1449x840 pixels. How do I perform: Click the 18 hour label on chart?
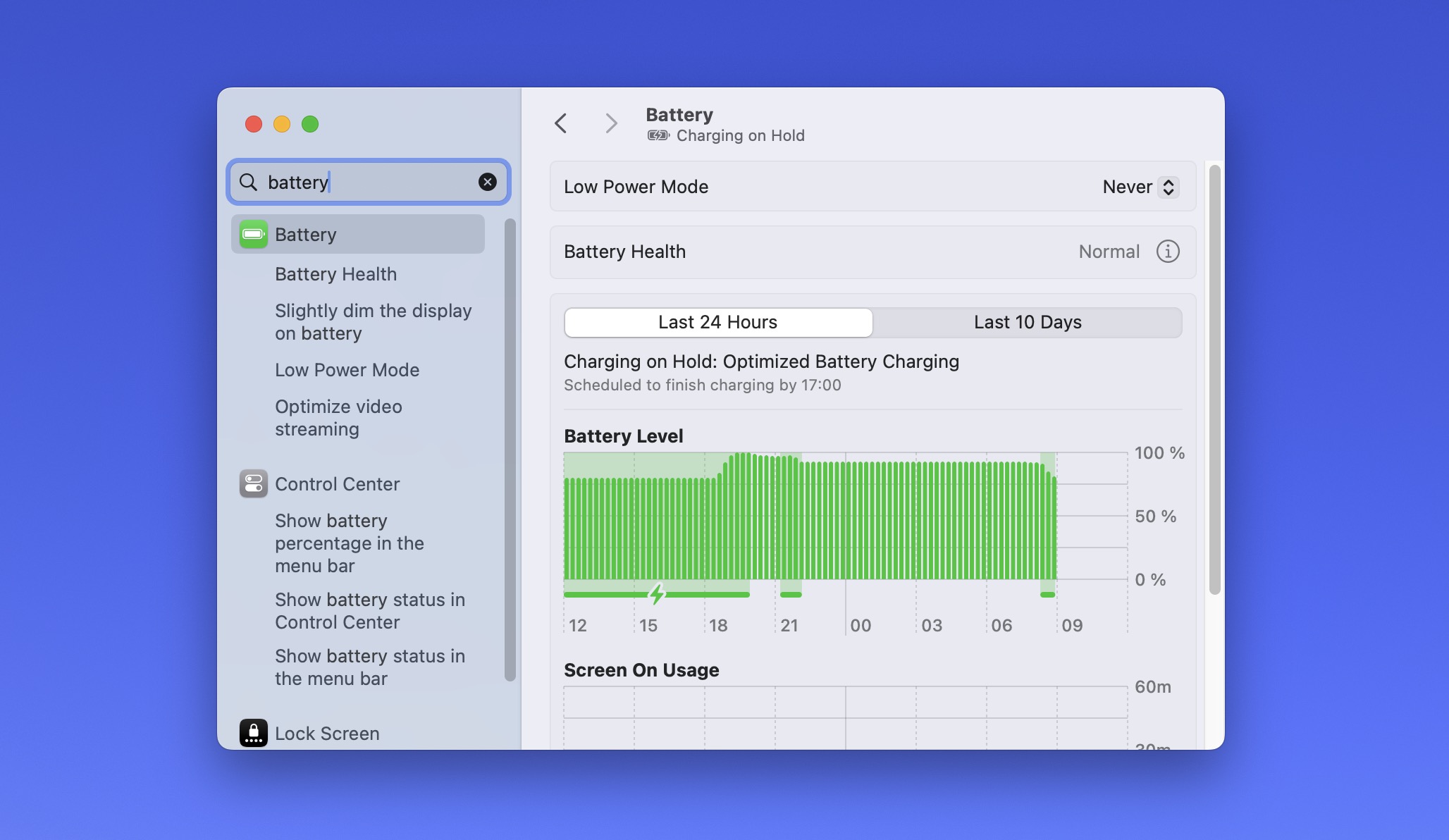pyautogui.click(x=718, y=626)
